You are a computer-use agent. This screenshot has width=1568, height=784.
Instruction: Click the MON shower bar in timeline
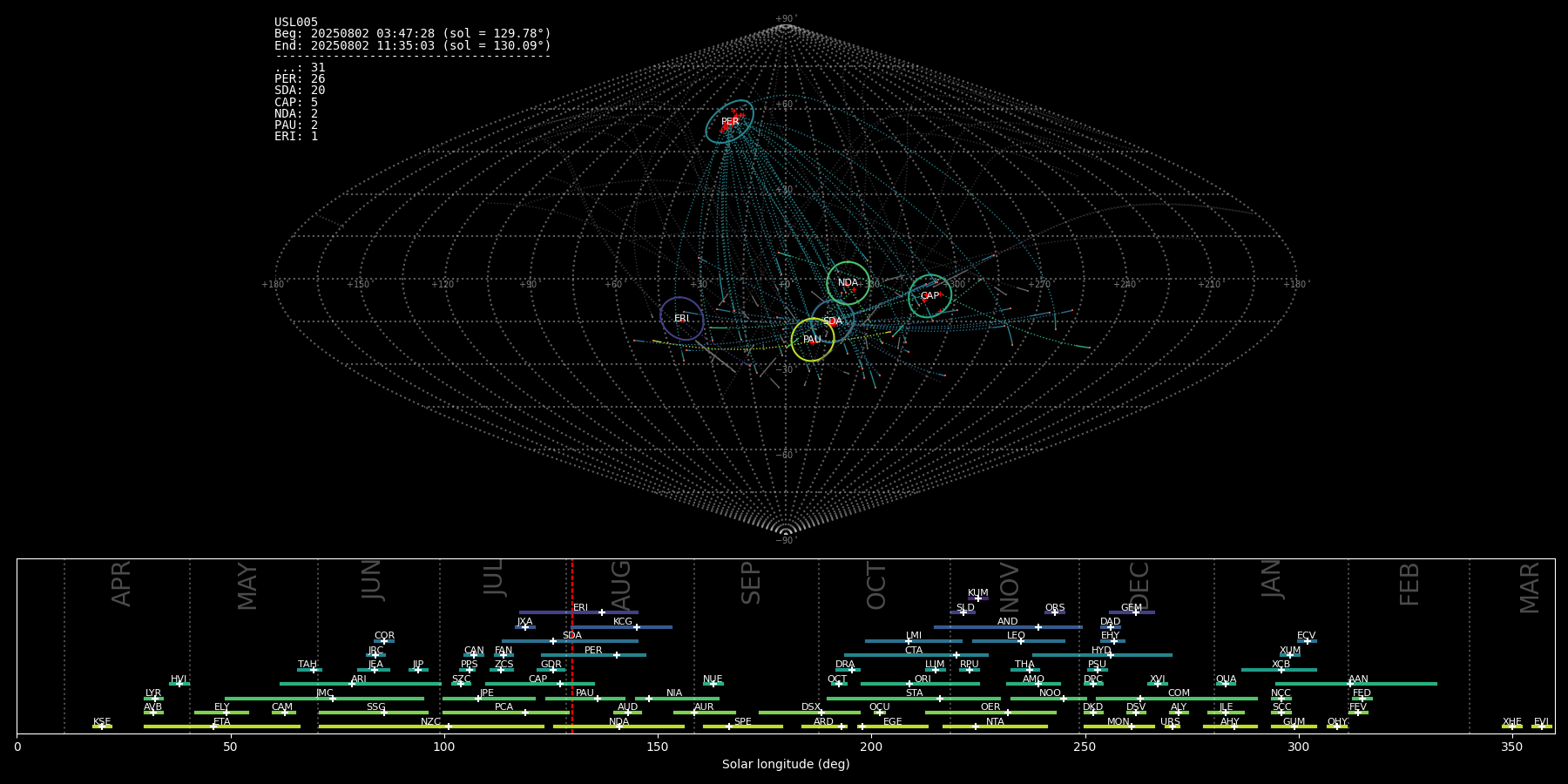[x=1119, y=727]
